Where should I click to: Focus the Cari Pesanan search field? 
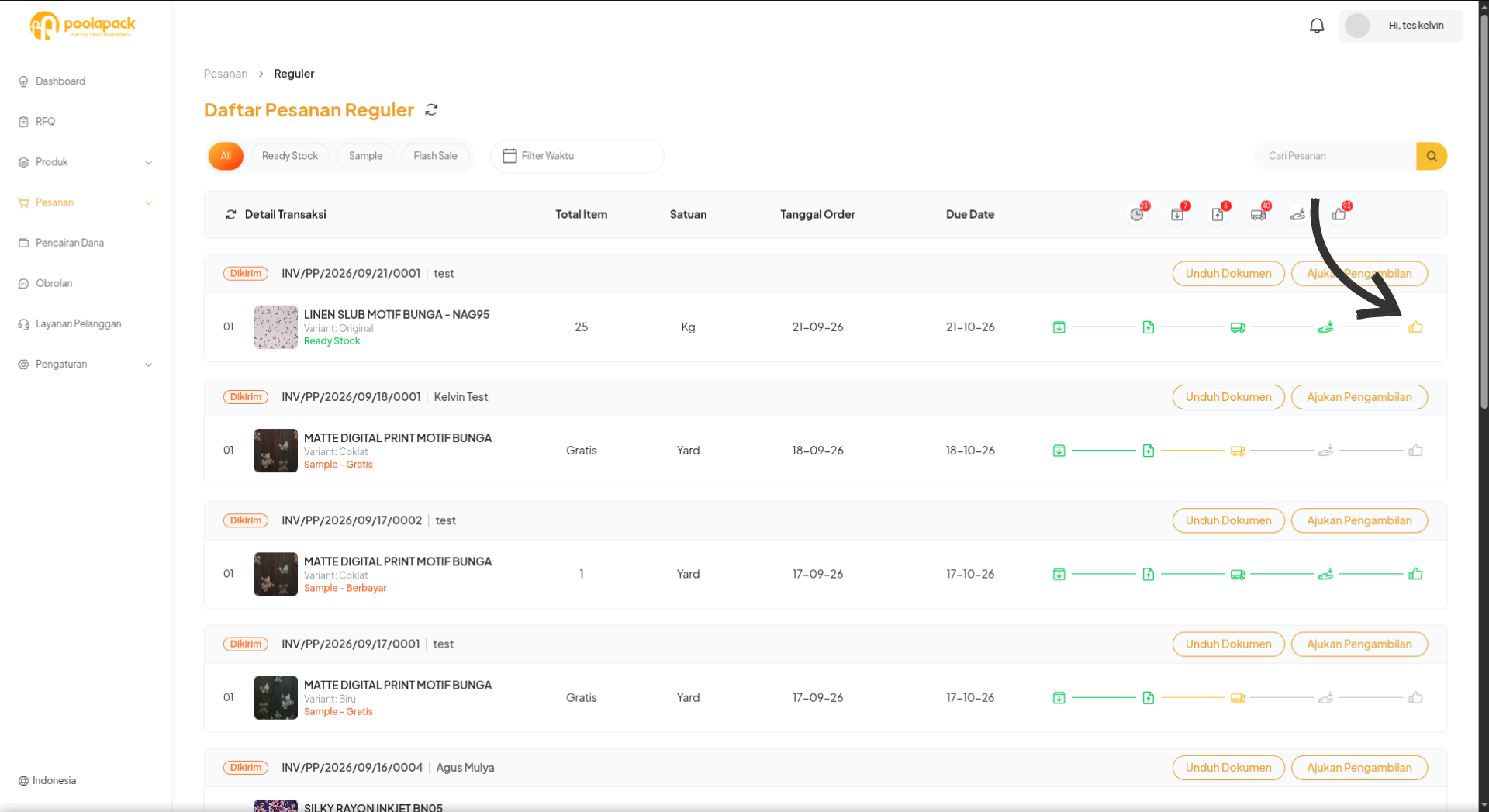[x=1335, y=156]
